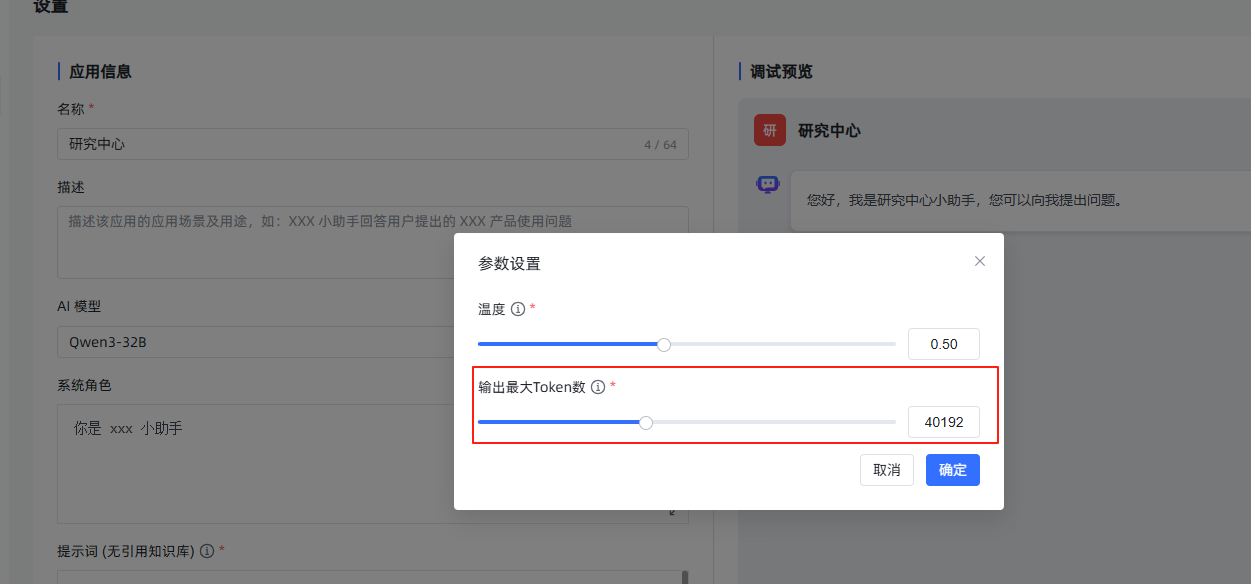
Task: Click the 输出最大Token数 info icon
Action: pyautogui.click(x=598, y=387)
